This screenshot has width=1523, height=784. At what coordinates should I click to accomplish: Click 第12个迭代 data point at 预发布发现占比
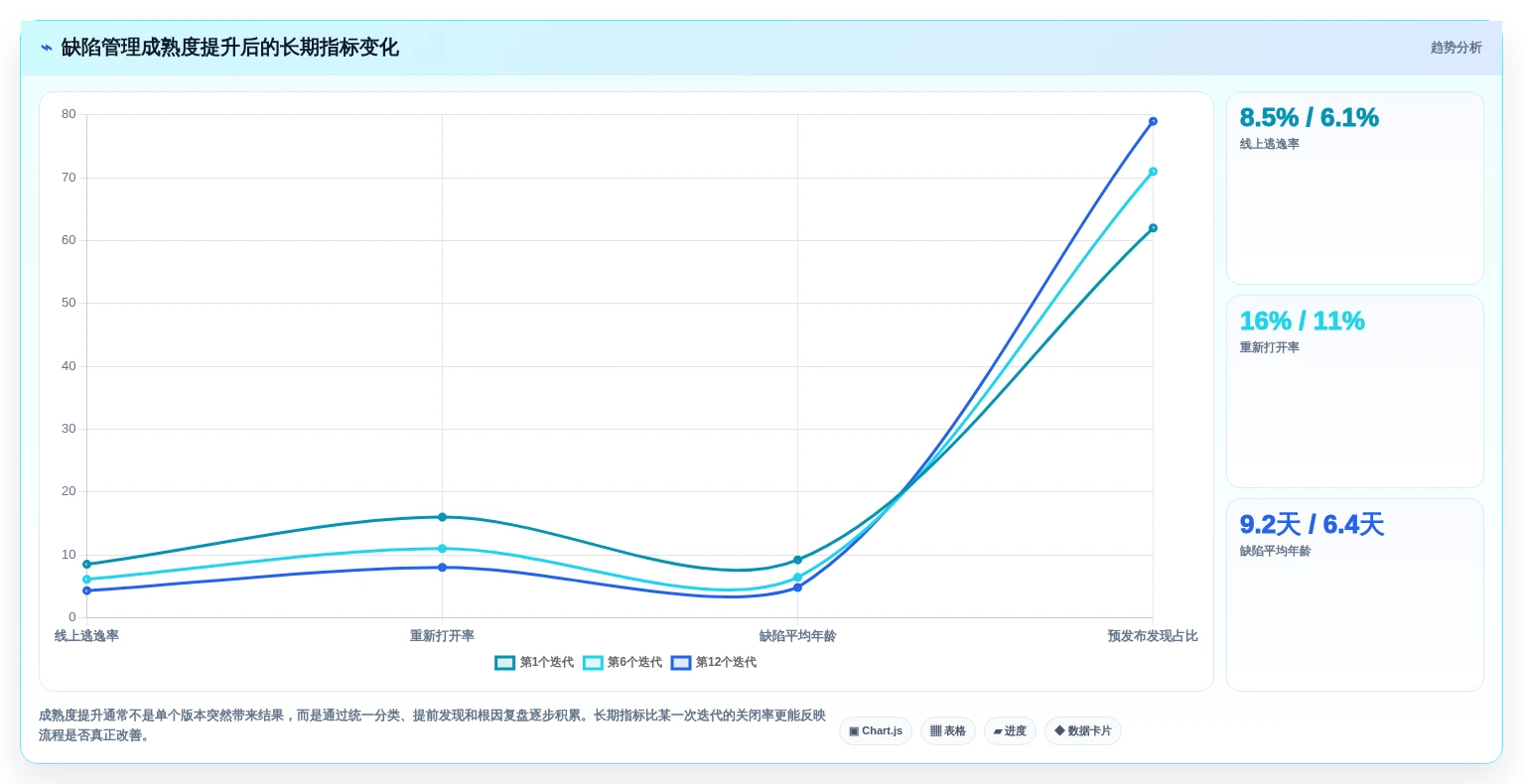click(1153, 121)
